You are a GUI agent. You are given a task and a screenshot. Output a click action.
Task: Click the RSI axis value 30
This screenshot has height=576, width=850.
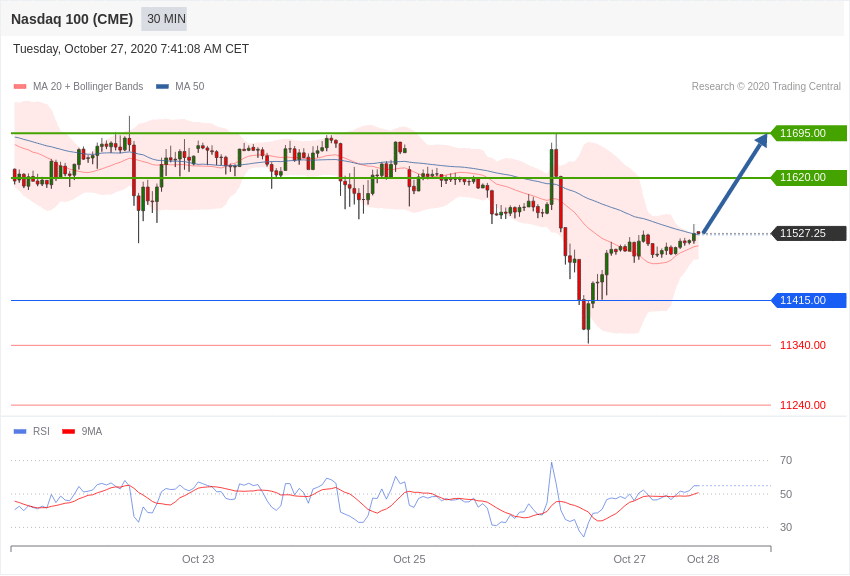click(786, 527)
